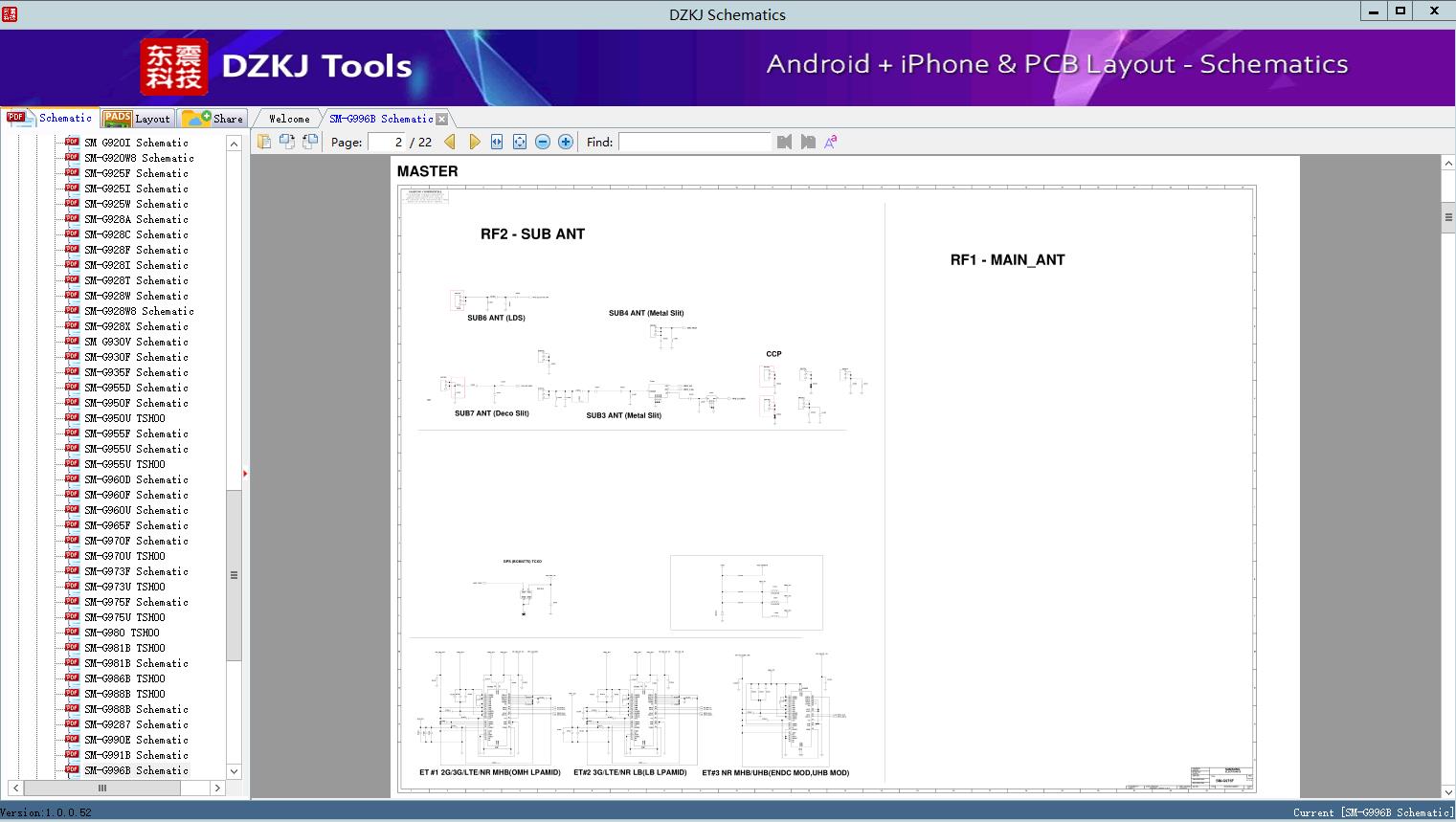Click the tree vertical scrollbar thumb
Image resolution: width=1456 pixels, height=822 pixels.
(x=234, y=575)
